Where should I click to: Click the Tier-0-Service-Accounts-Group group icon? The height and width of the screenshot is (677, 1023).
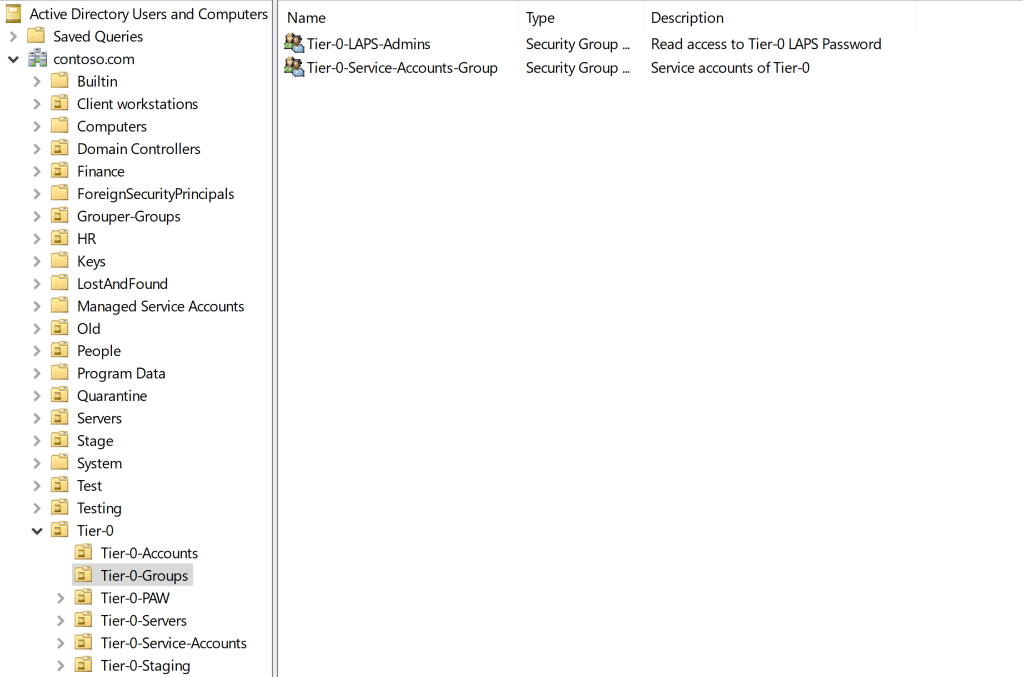click(294, 68)
